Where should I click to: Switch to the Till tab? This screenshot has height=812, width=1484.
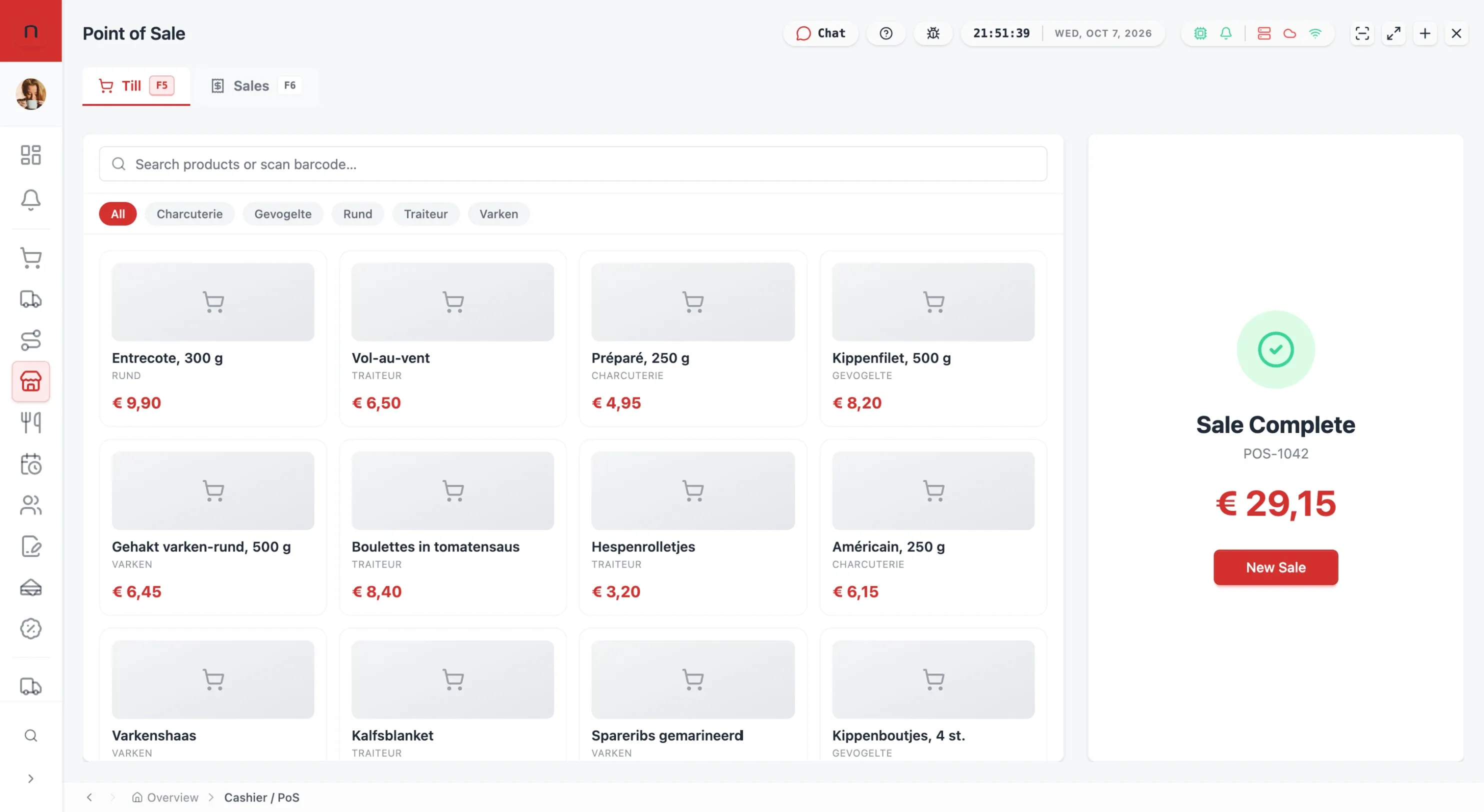click(136, 86)
